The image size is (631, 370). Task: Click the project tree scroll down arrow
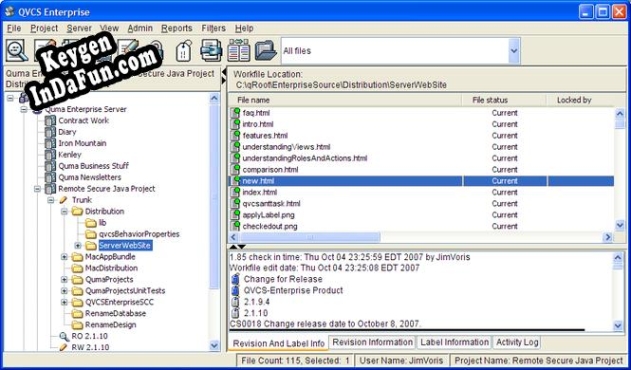pyautogui.click(x=214, y=345)
